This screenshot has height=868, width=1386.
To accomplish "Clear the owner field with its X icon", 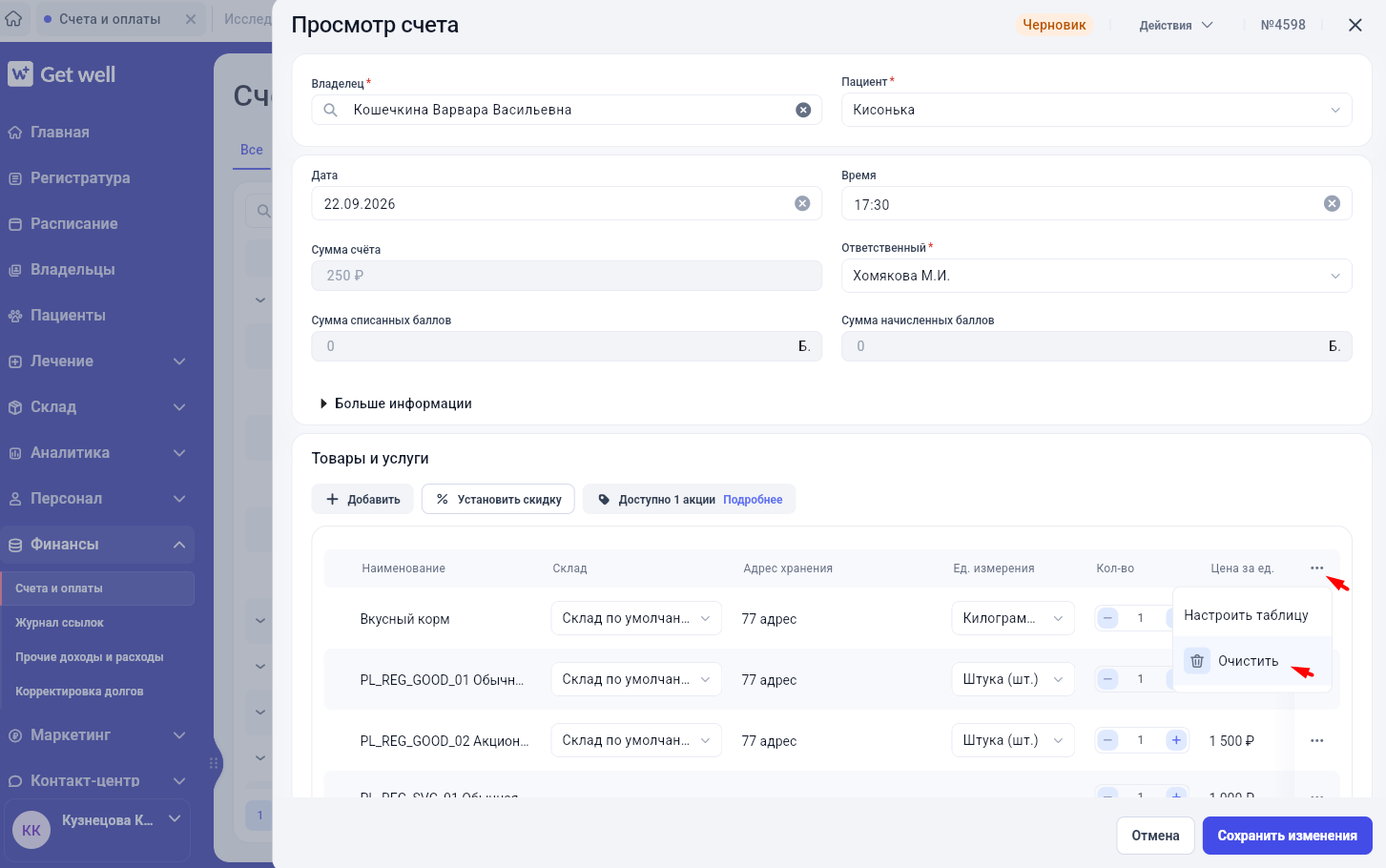I will coord(803,110).
